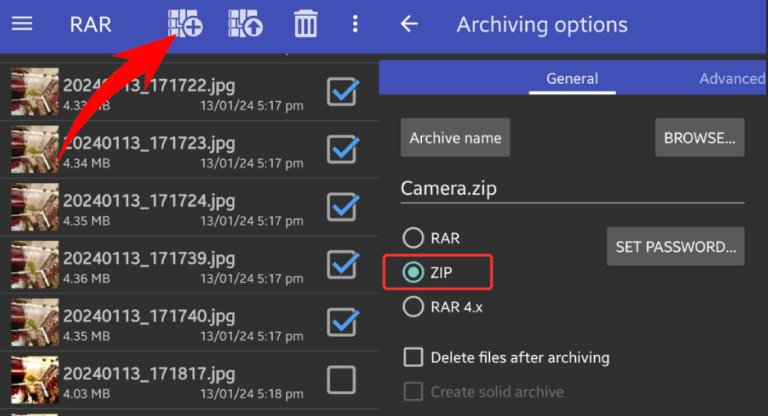The image size is (768, 416).
Task: Go back from Archiving options
Action: [409, 24]
